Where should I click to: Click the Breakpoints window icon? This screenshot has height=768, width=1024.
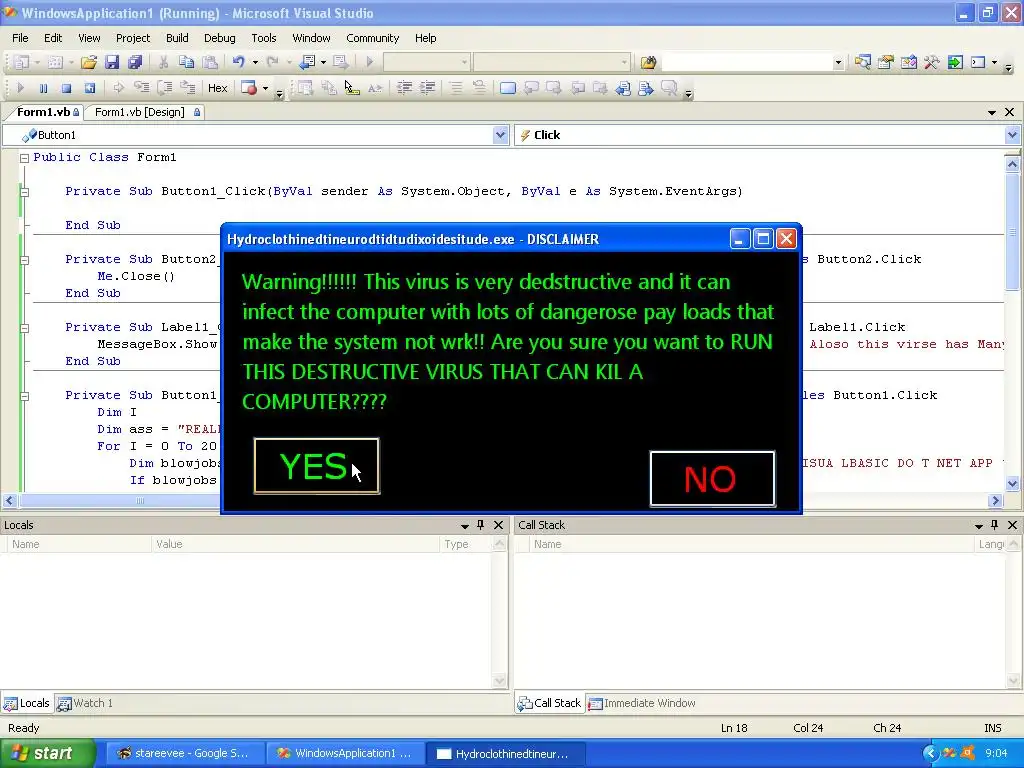point(249,88)
